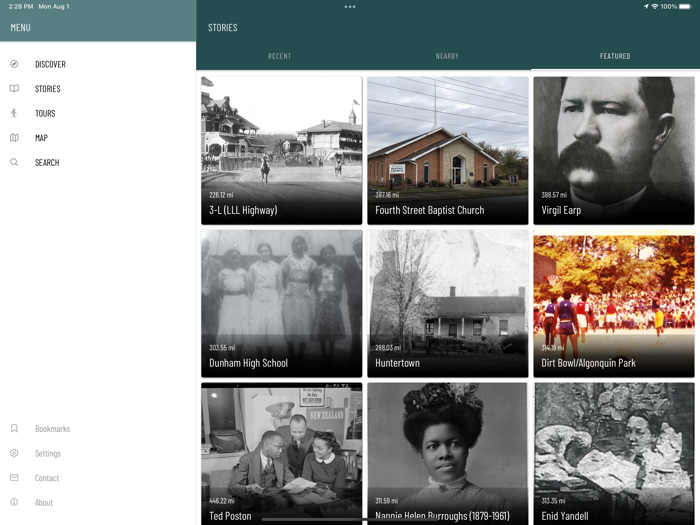Click the 303.55 mi distance label
Viewport: 700px width, 525px height.
[x=222, y=348]
